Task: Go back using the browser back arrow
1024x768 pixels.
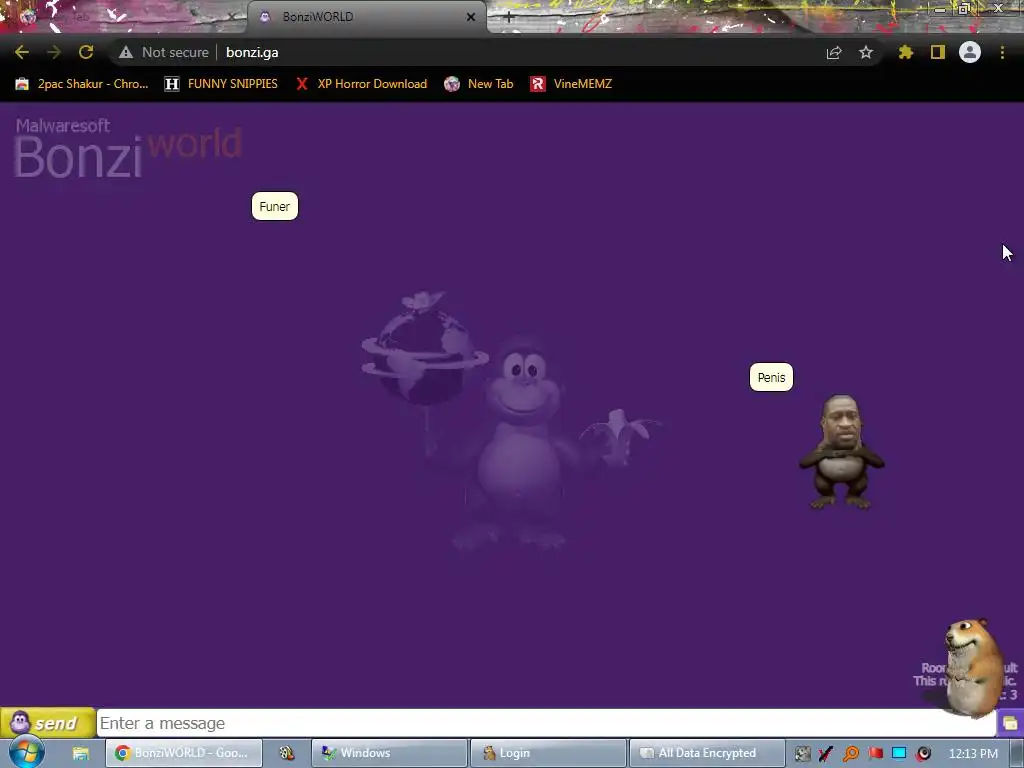Action: tap(22, 52)
